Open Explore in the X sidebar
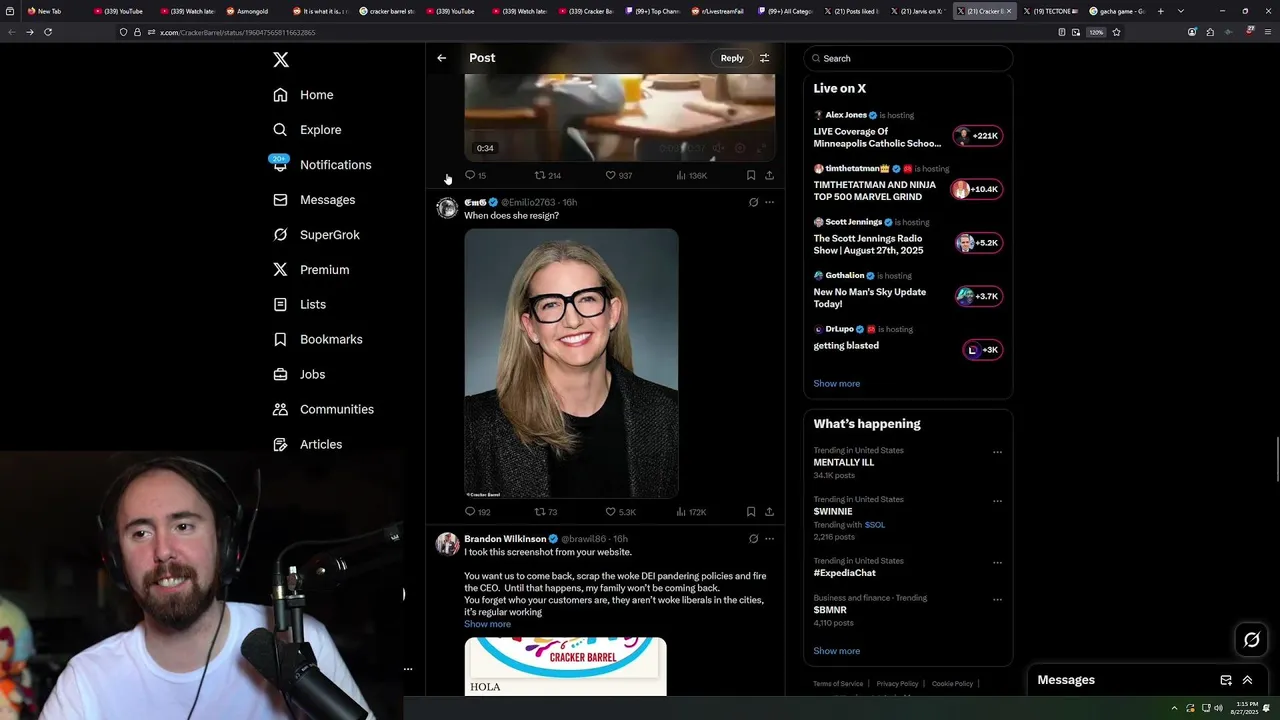1280x720 pixels. tap(308, 130)
